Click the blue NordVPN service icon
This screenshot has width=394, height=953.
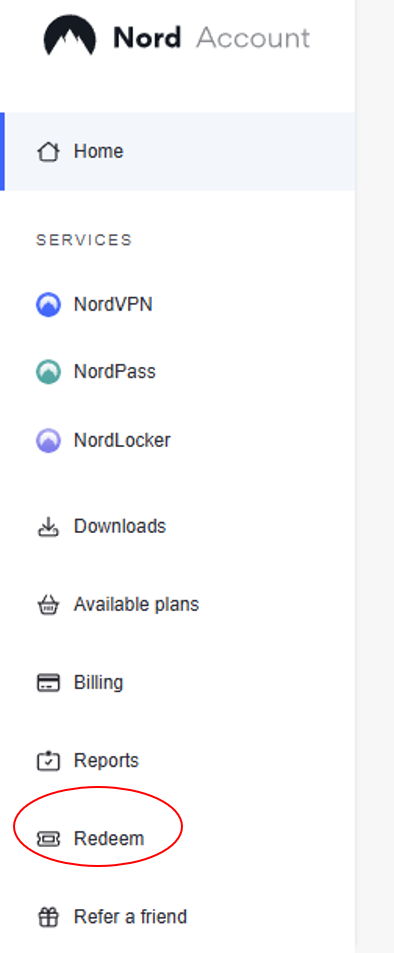coord(48,304)
